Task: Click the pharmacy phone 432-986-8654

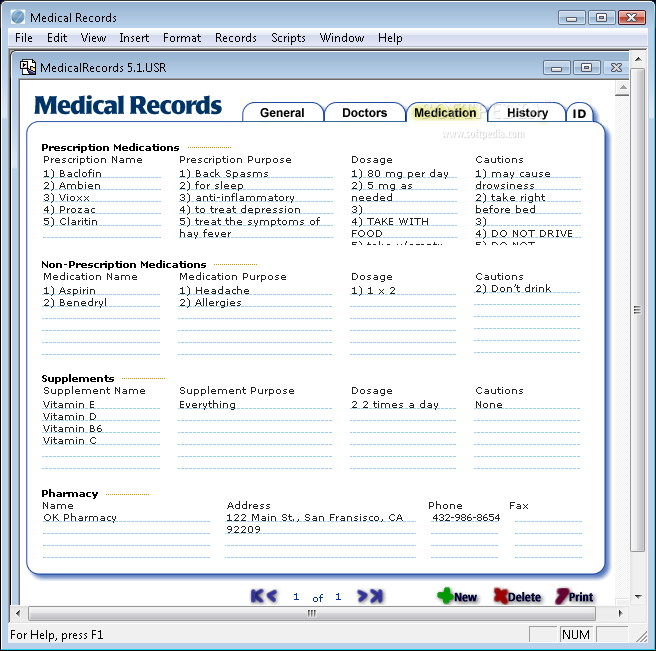Action: 465,518
